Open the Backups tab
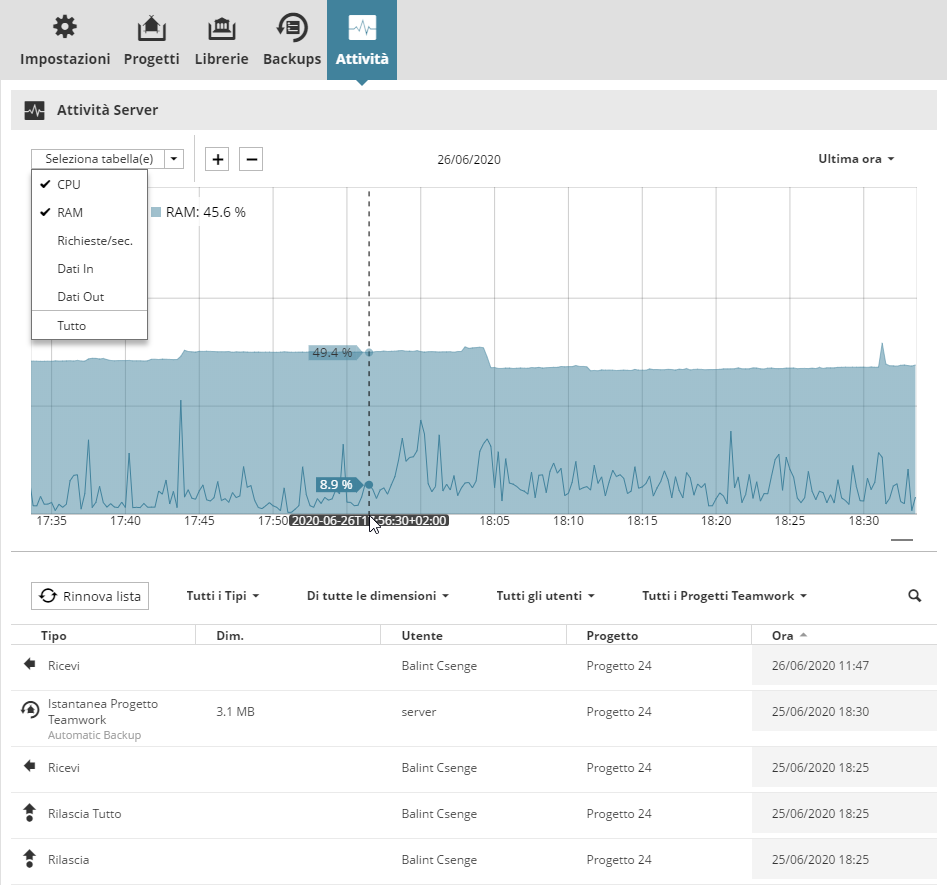The image size is (947, 885). click(292, 40)
